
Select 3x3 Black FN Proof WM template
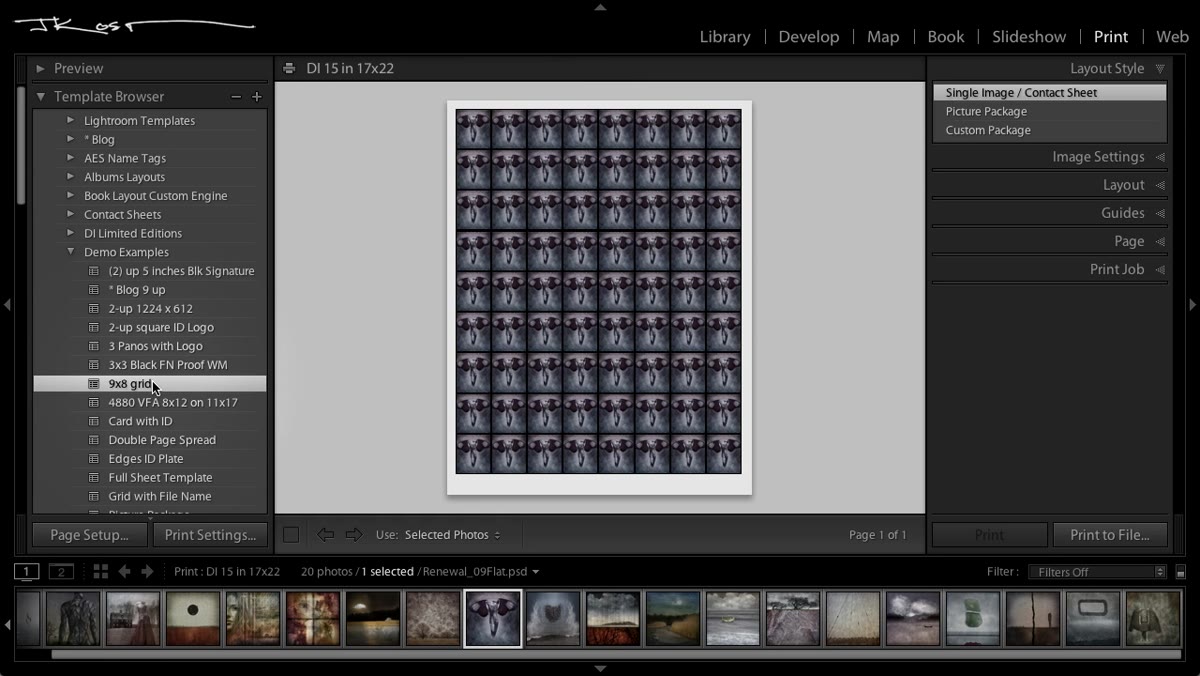[150, 365]
